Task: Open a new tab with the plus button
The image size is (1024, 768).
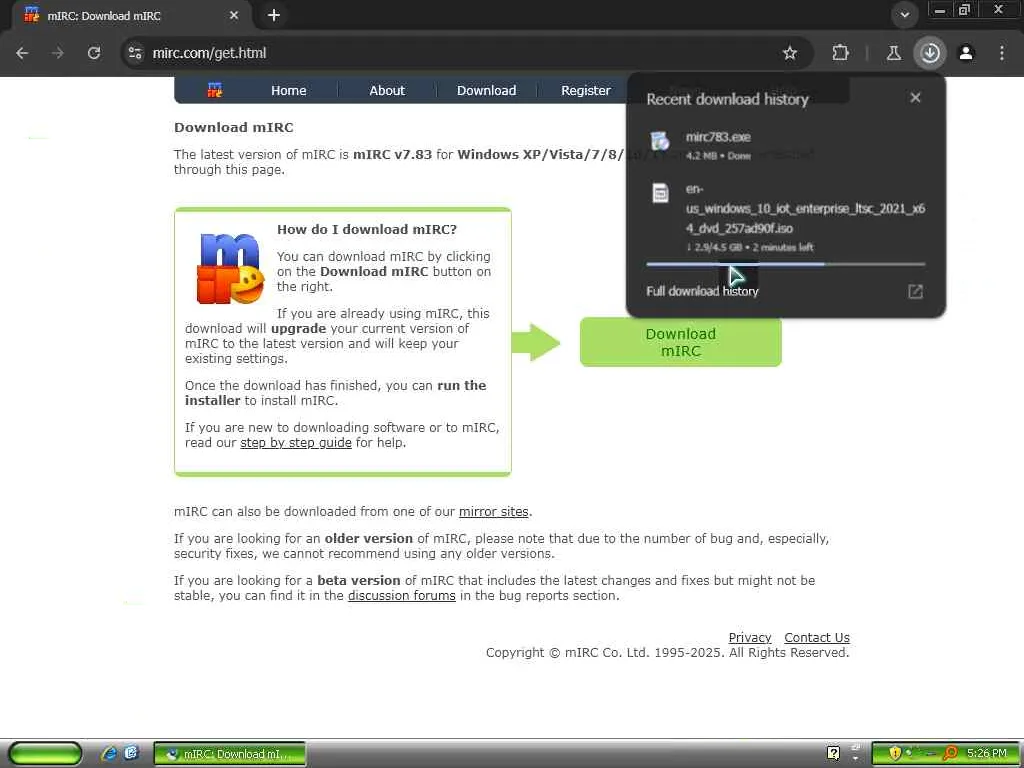Action: [x=274, y=15]
